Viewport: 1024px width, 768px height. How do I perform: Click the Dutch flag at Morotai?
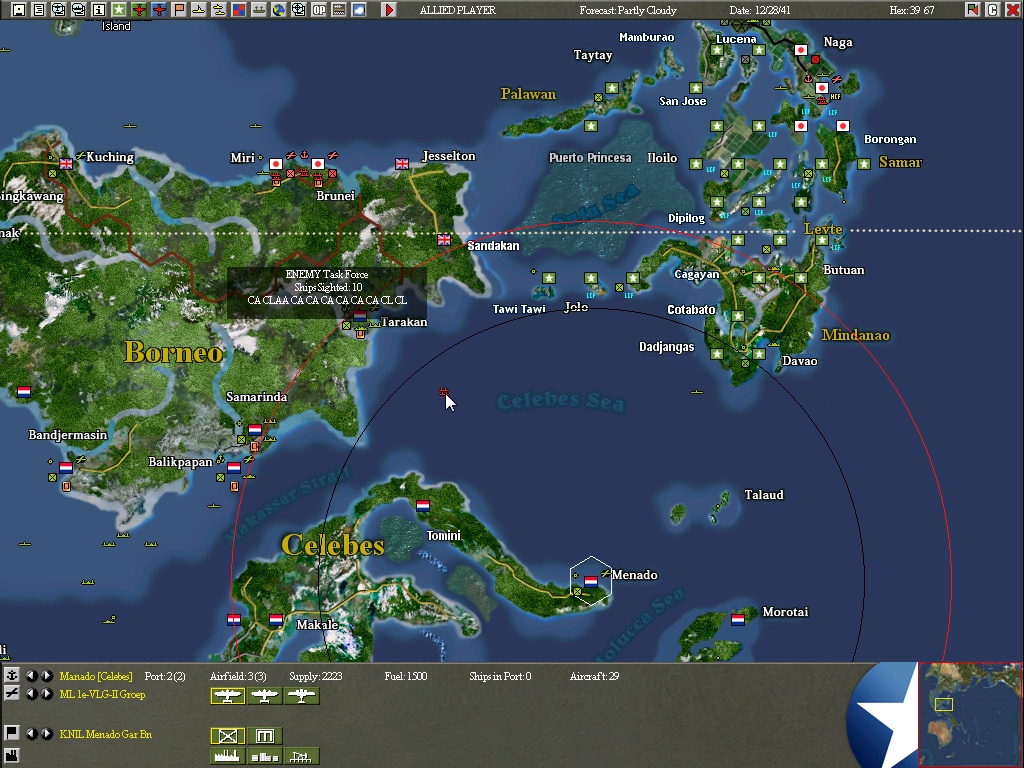(738, 619)
